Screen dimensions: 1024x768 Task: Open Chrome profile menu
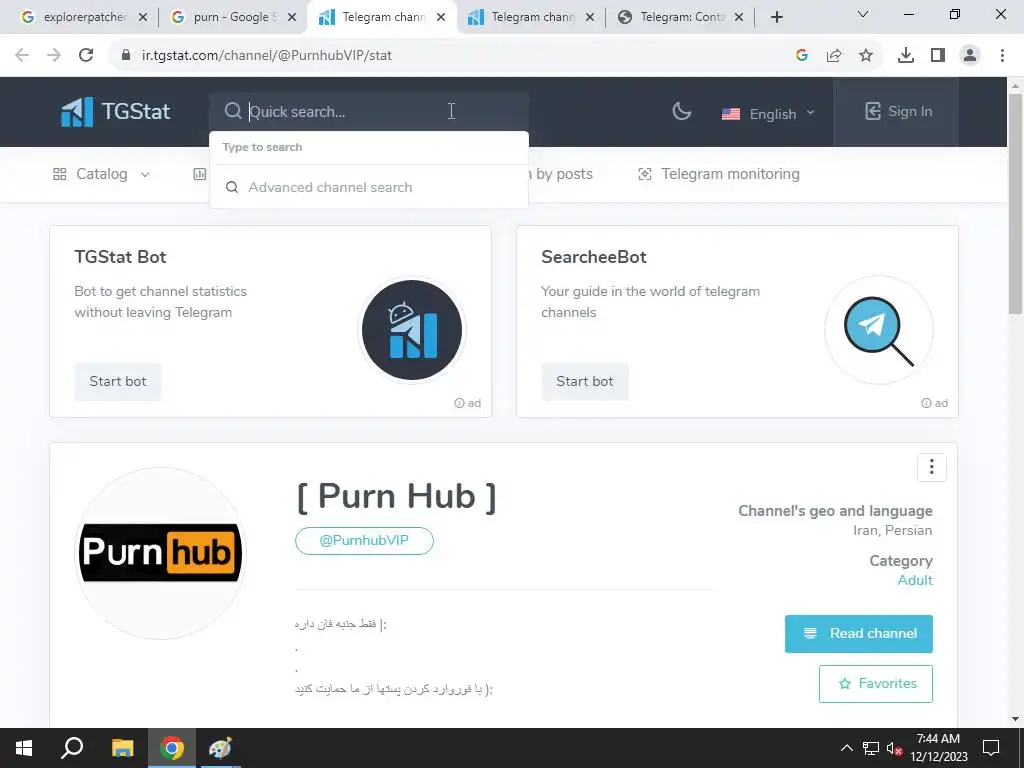pyautogui.click(x=970, y=56)
